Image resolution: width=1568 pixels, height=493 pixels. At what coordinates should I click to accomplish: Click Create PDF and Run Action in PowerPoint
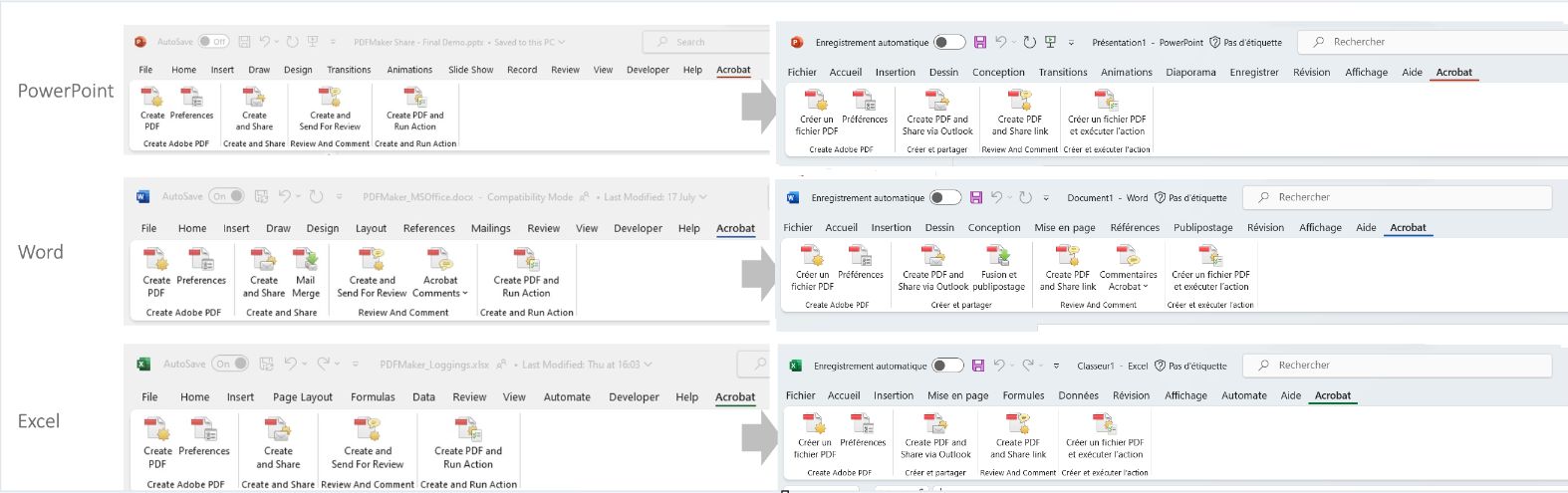point(414,108)
